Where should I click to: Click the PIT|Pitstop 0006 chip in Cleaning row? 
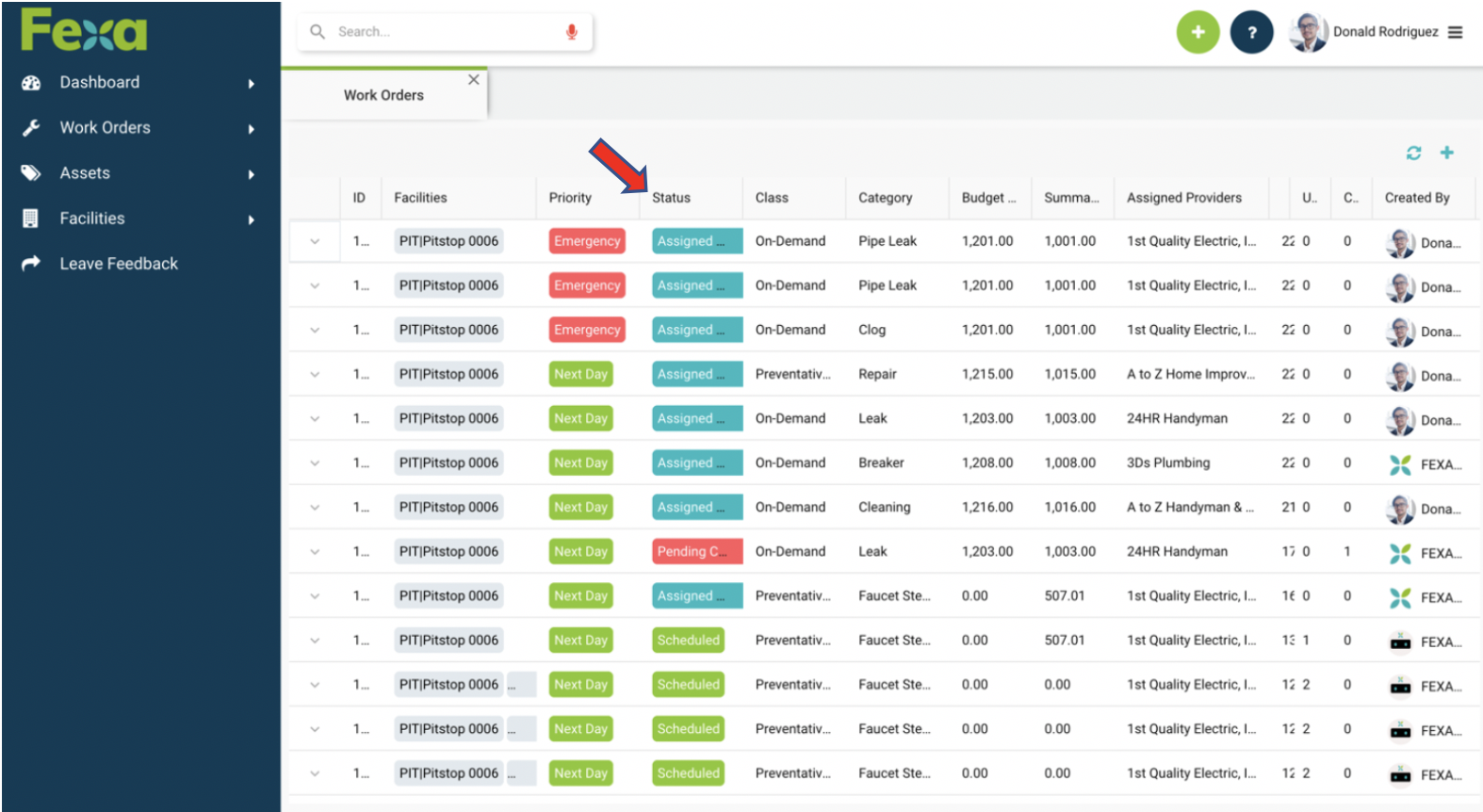[448, 507]
